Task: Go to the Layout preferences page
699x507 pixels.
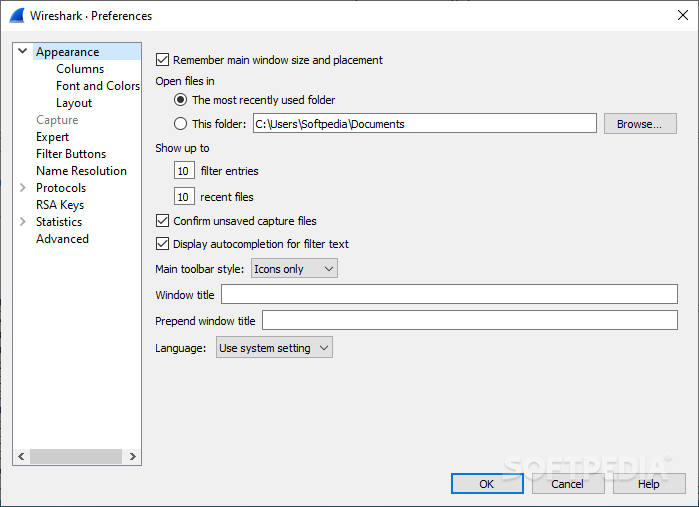Action: click(x=74, y=103)
